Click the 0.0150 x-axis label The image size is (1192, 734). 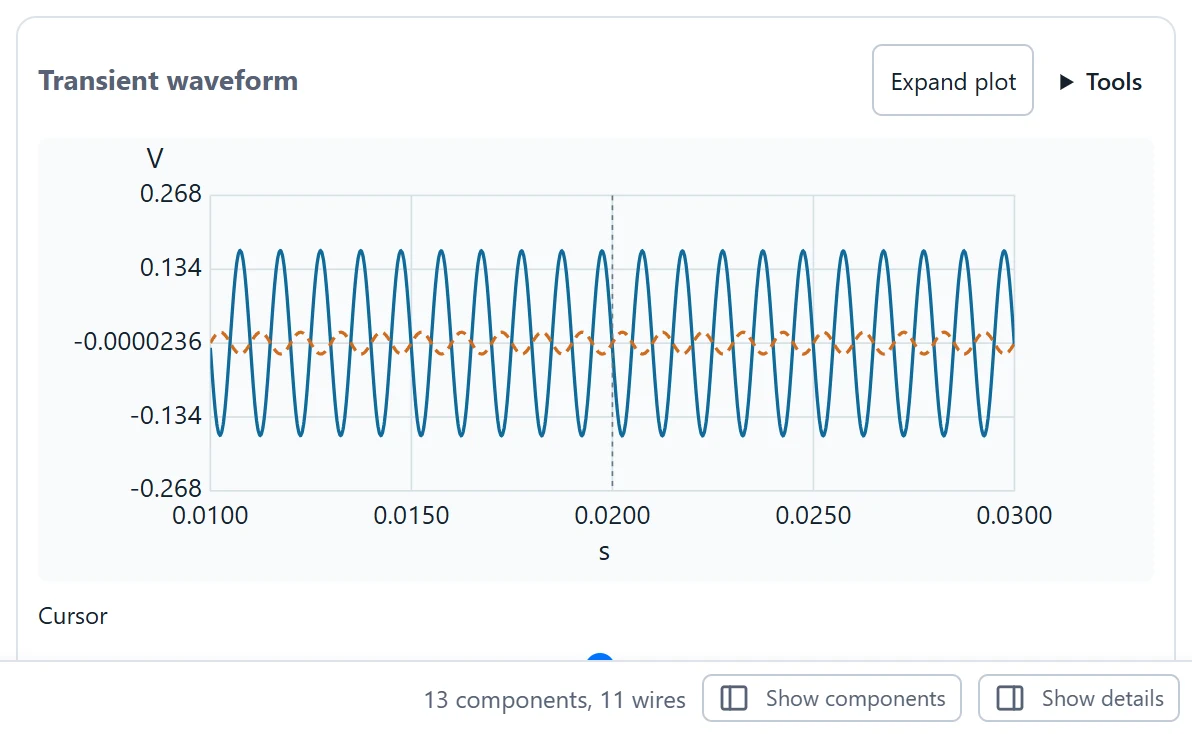(411, 516)
